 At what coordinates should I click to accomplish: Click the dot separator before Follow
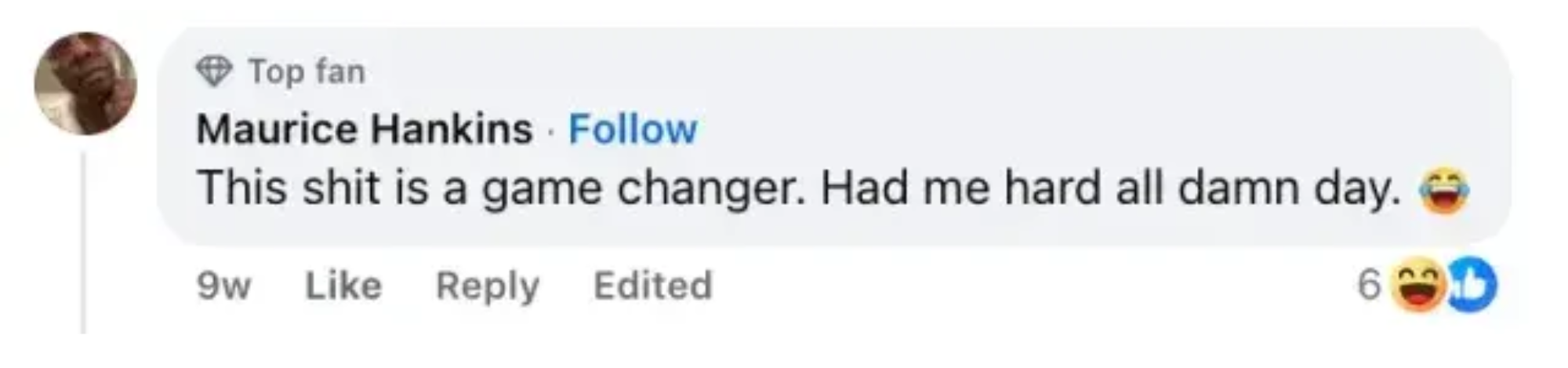(550, 130)
